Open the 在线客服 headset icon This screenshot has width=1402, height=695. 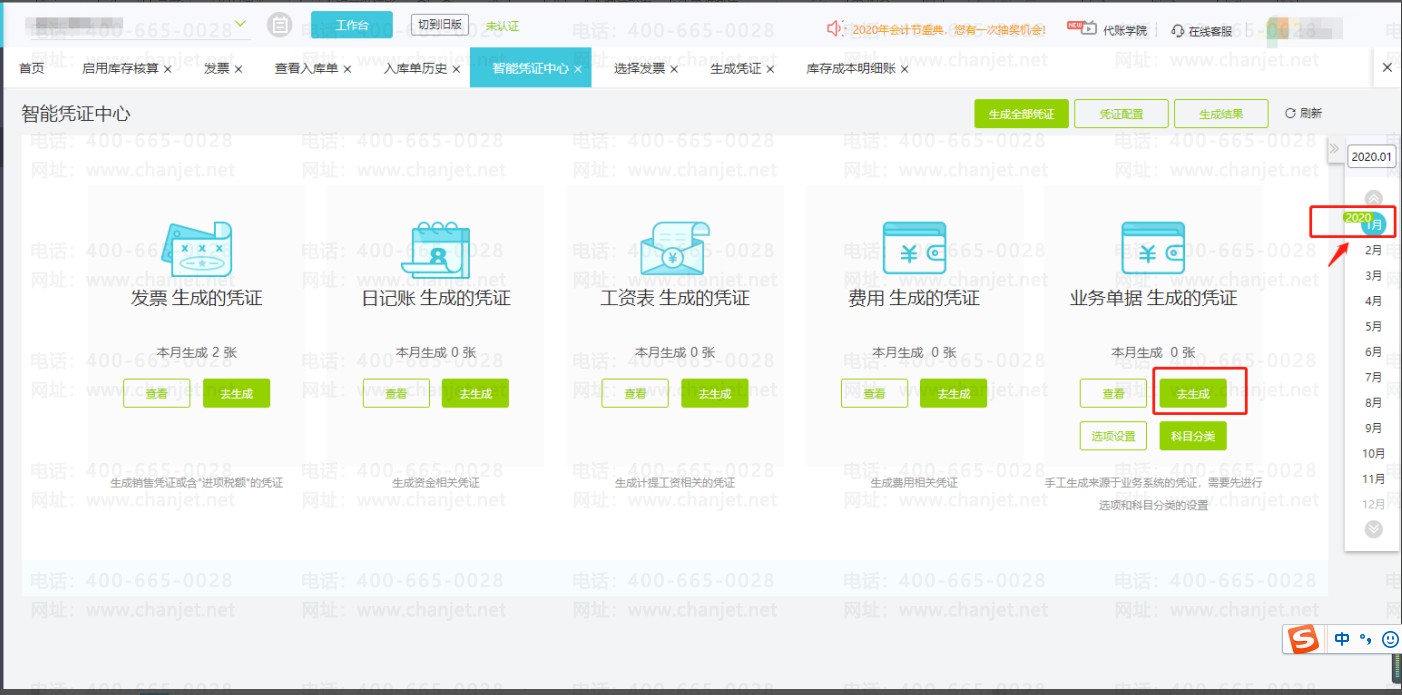tap(1177, 30)
